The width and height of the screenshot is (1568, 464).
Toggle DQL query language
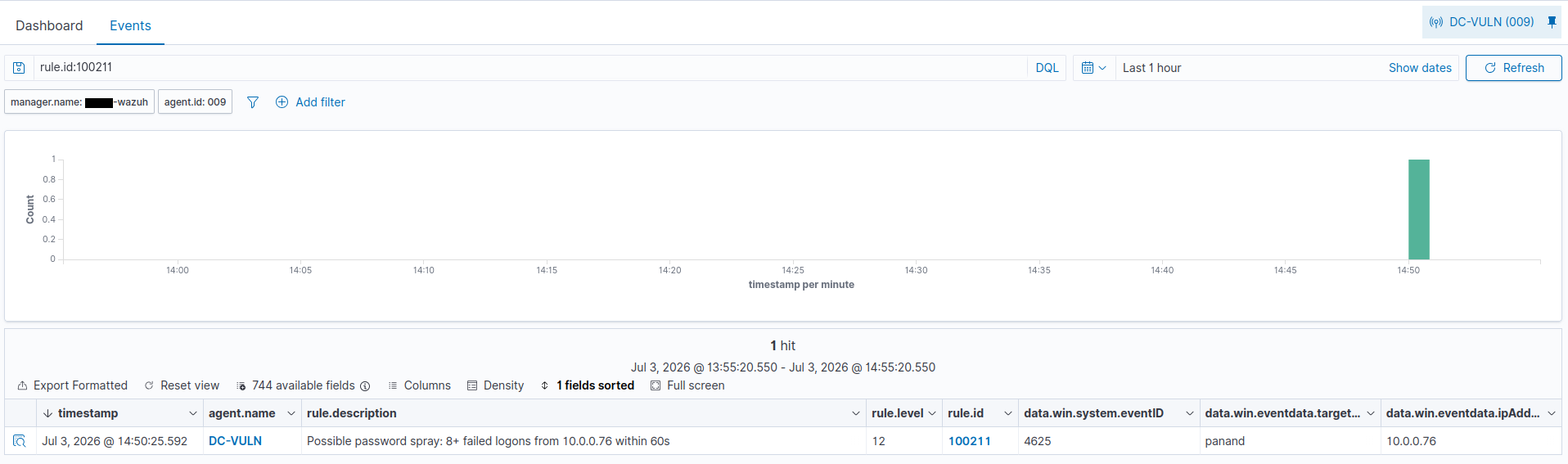[x=1047, y=68]
